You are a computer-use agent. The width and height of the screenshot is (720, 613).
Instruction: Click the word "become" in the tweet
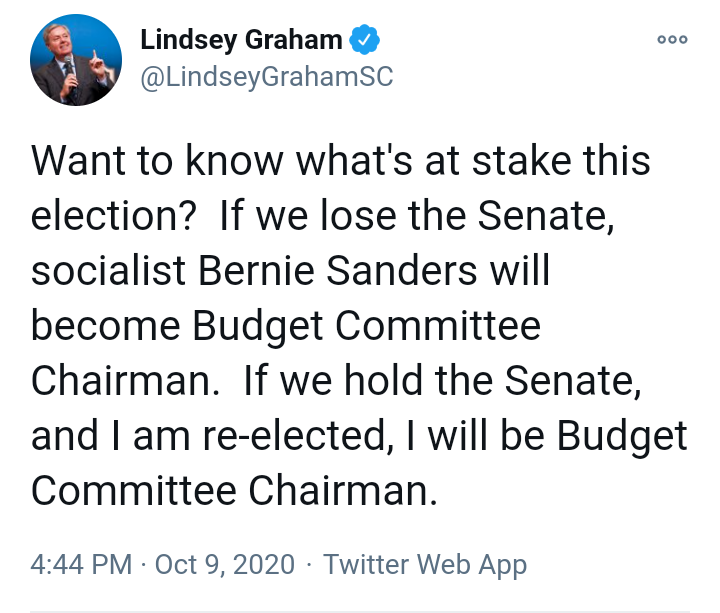[104, 327]
